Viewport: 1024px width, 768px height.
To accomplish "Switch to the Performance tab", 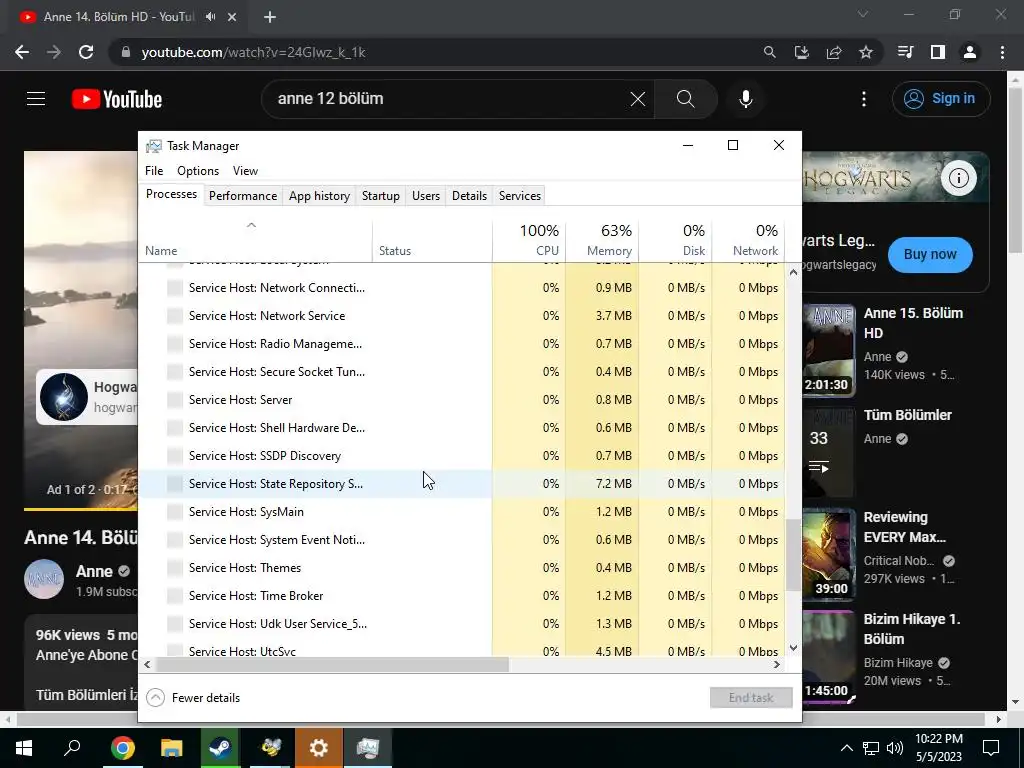I will click(x=243, y=196).
